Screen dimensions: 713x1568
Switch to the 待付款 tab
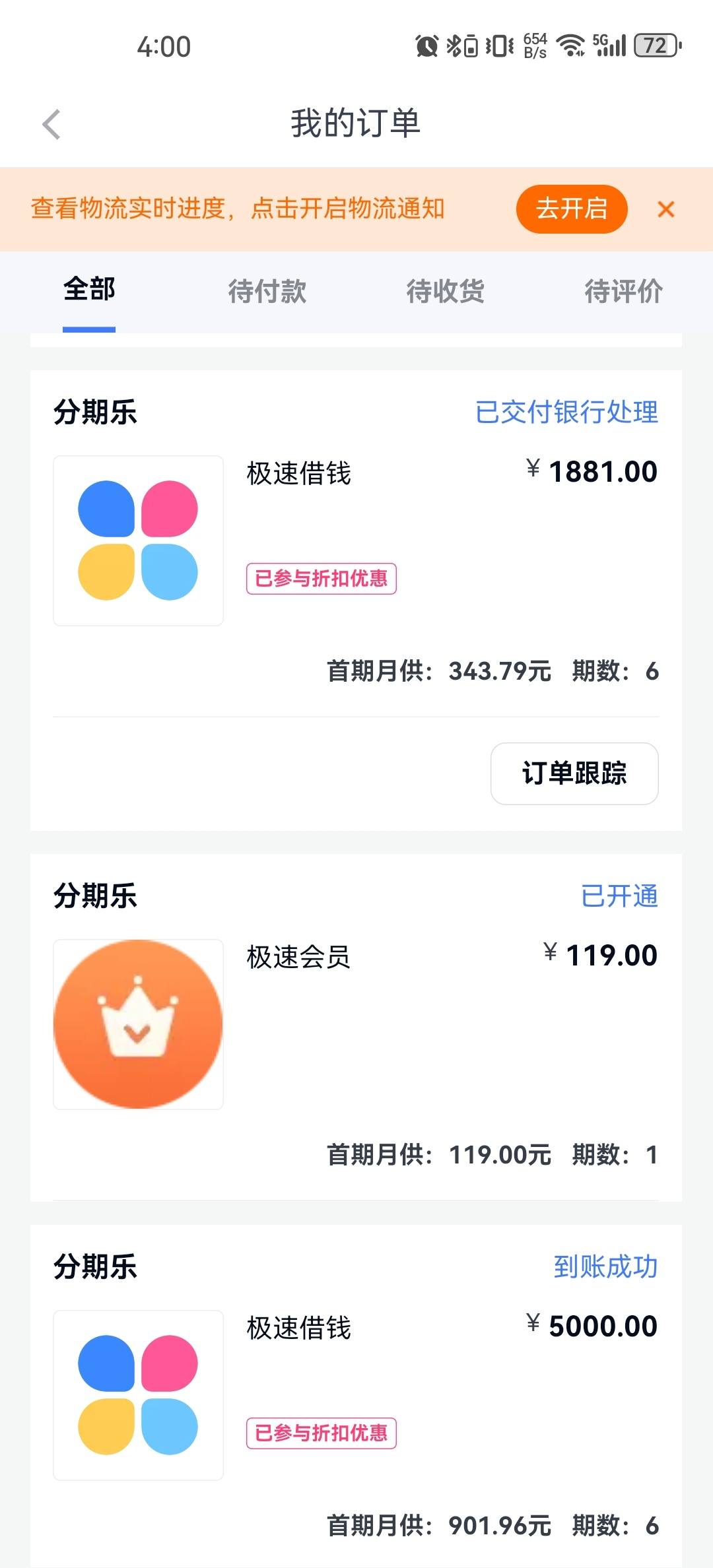pyautogui.click(x=267, y=291)
